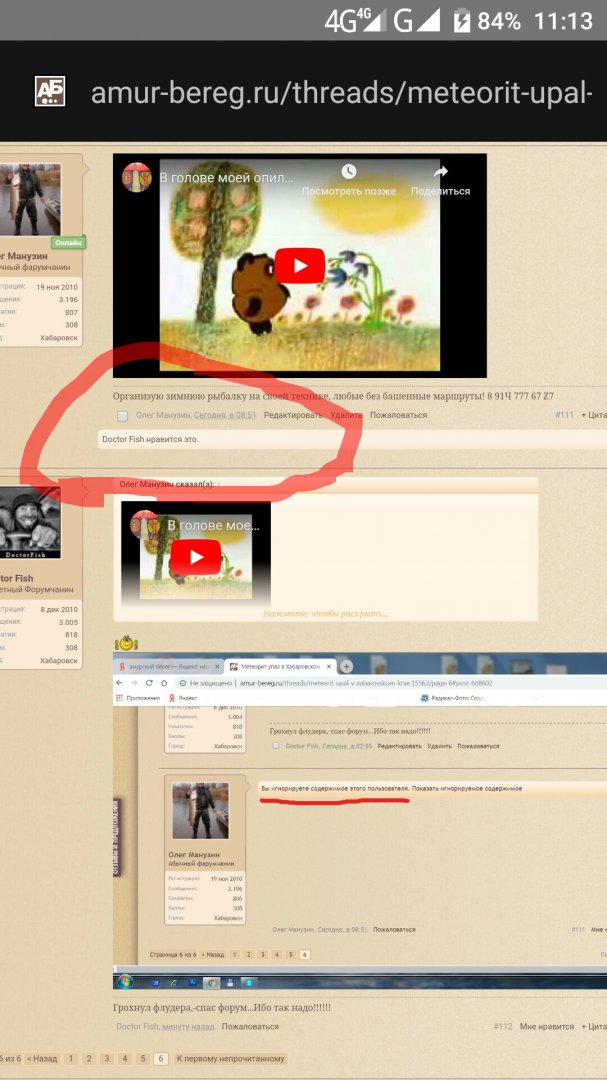
Task: Open YouTube channel avatar on the top video
Action: coord(136,177)
